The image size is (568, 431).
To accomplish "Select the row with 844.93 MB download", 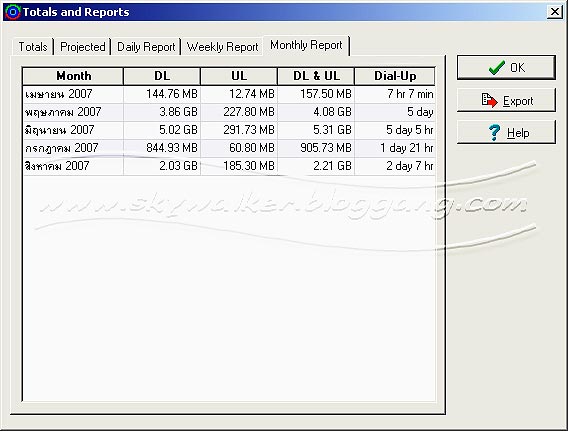I will [229, 148].
